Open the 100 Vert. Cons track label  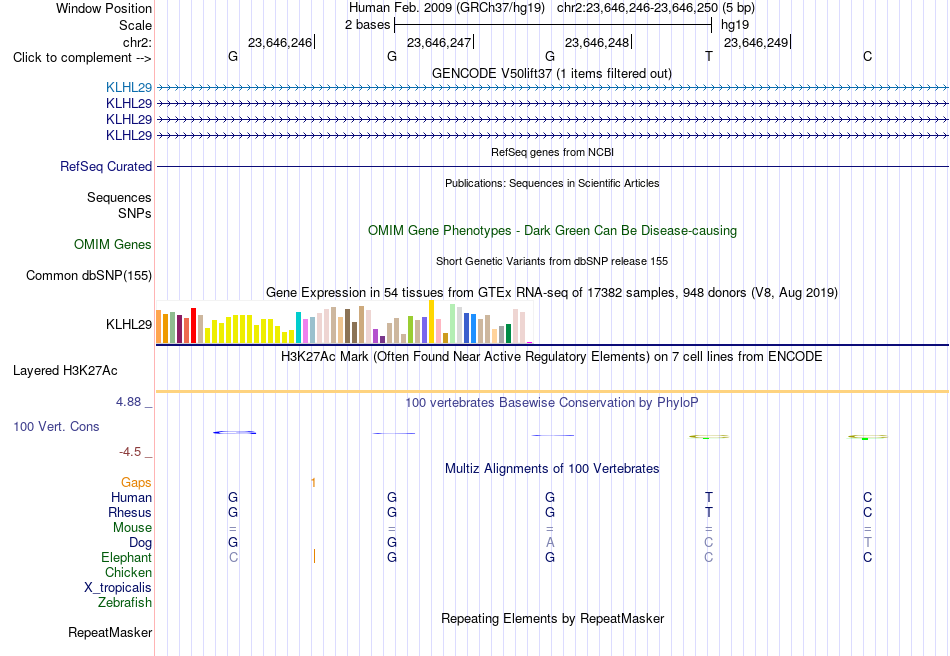click(56, 426)
